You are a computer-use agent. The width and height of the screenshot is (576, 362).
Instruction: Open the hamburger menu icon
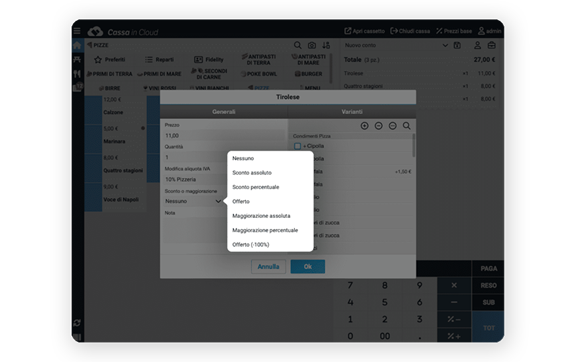pos(77,31)
